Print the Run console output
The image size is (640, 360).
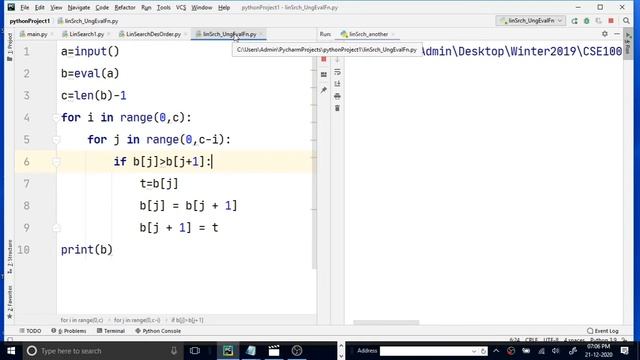[x=337, y=96]
